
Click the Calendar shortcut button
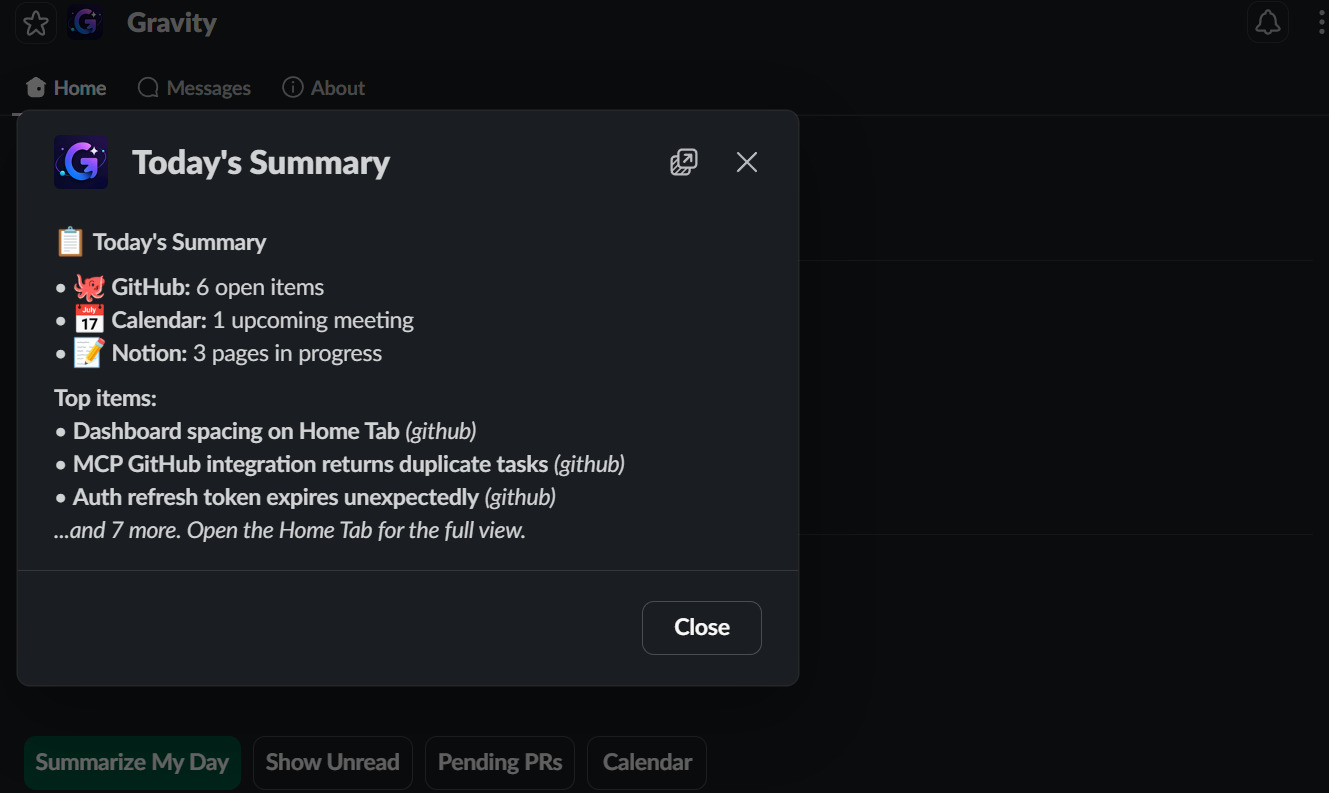point(647,763)
